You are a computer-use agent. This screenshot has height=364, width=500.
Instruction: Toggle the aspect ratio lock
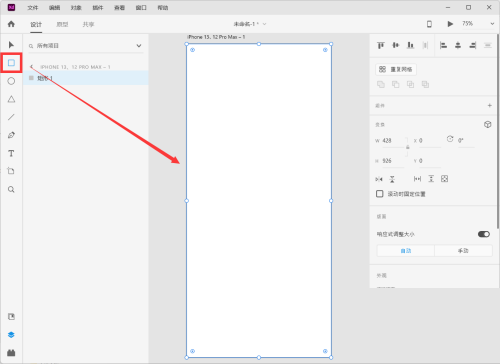click(x=407, y=147)
